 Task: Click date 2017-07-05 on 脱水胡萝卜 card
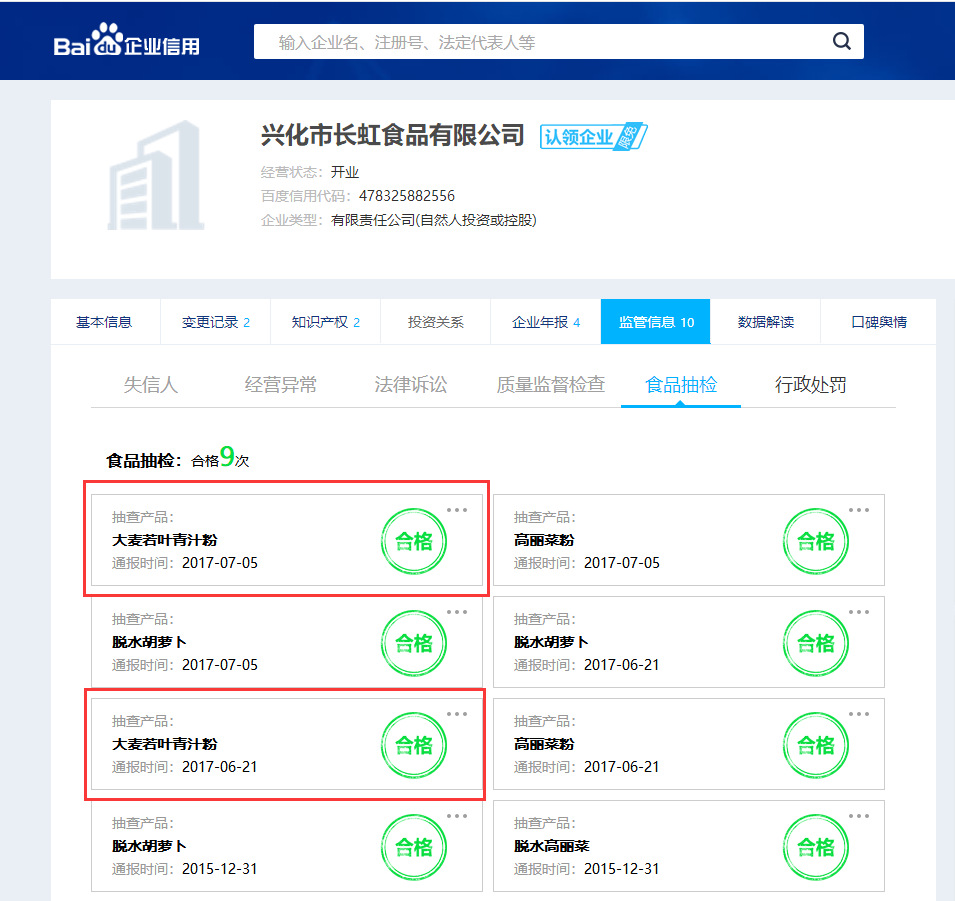[x=220, y=665]
